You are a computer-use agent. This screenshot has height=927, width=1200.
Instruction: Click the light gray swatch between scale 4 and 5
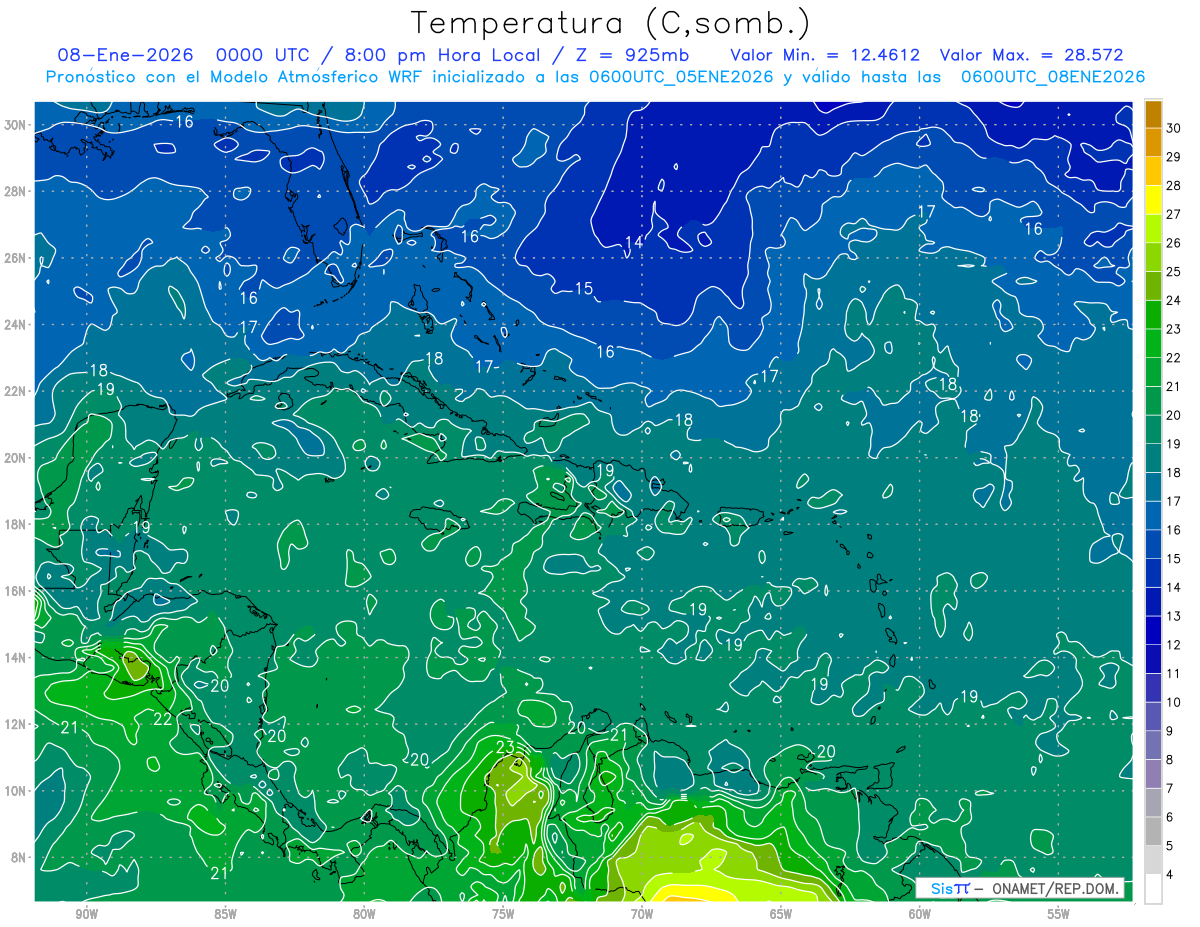coord(1153,860)
